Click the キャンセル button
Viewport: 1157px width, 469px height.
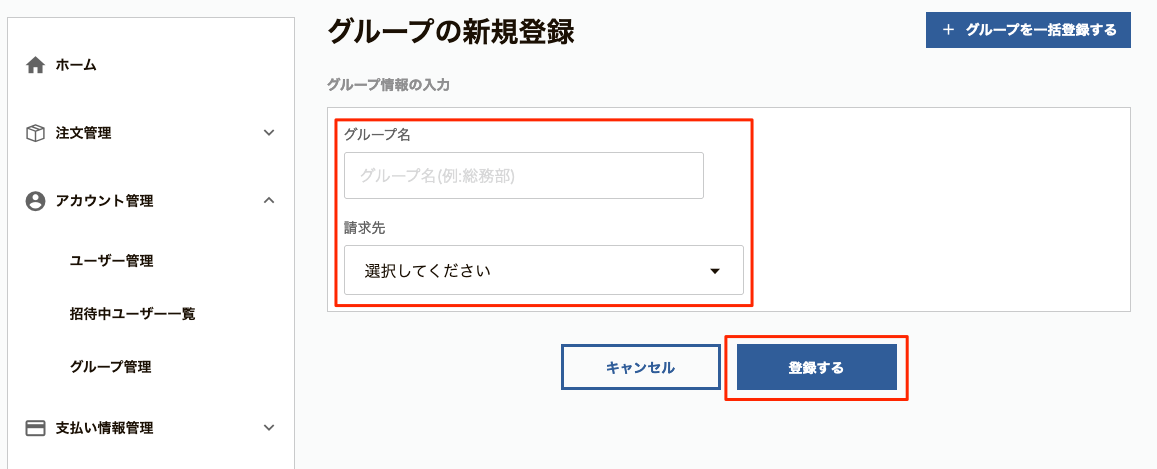(640, 367)
